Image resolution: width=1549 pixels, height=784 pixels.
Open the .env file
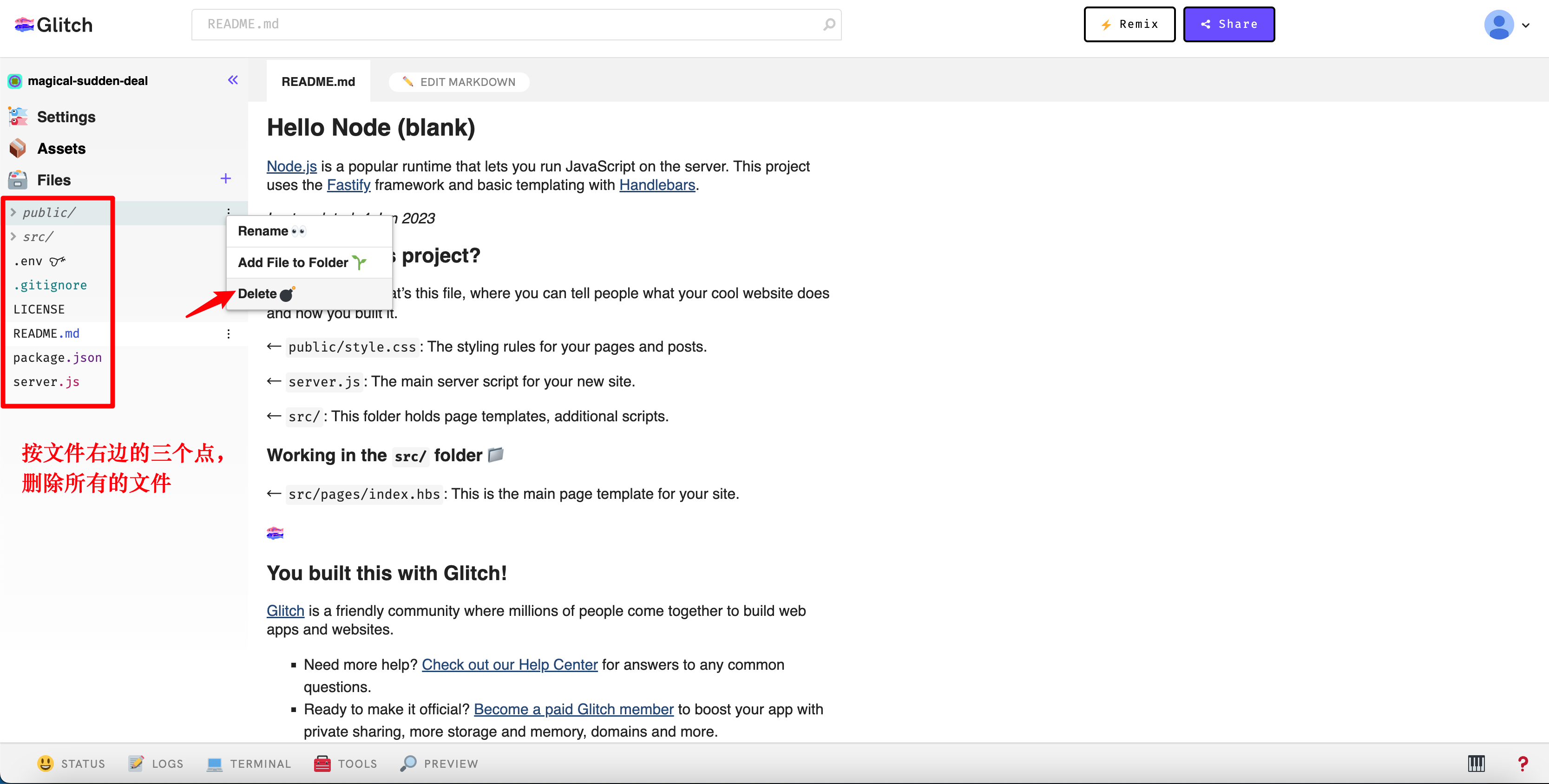coord(39,261)
